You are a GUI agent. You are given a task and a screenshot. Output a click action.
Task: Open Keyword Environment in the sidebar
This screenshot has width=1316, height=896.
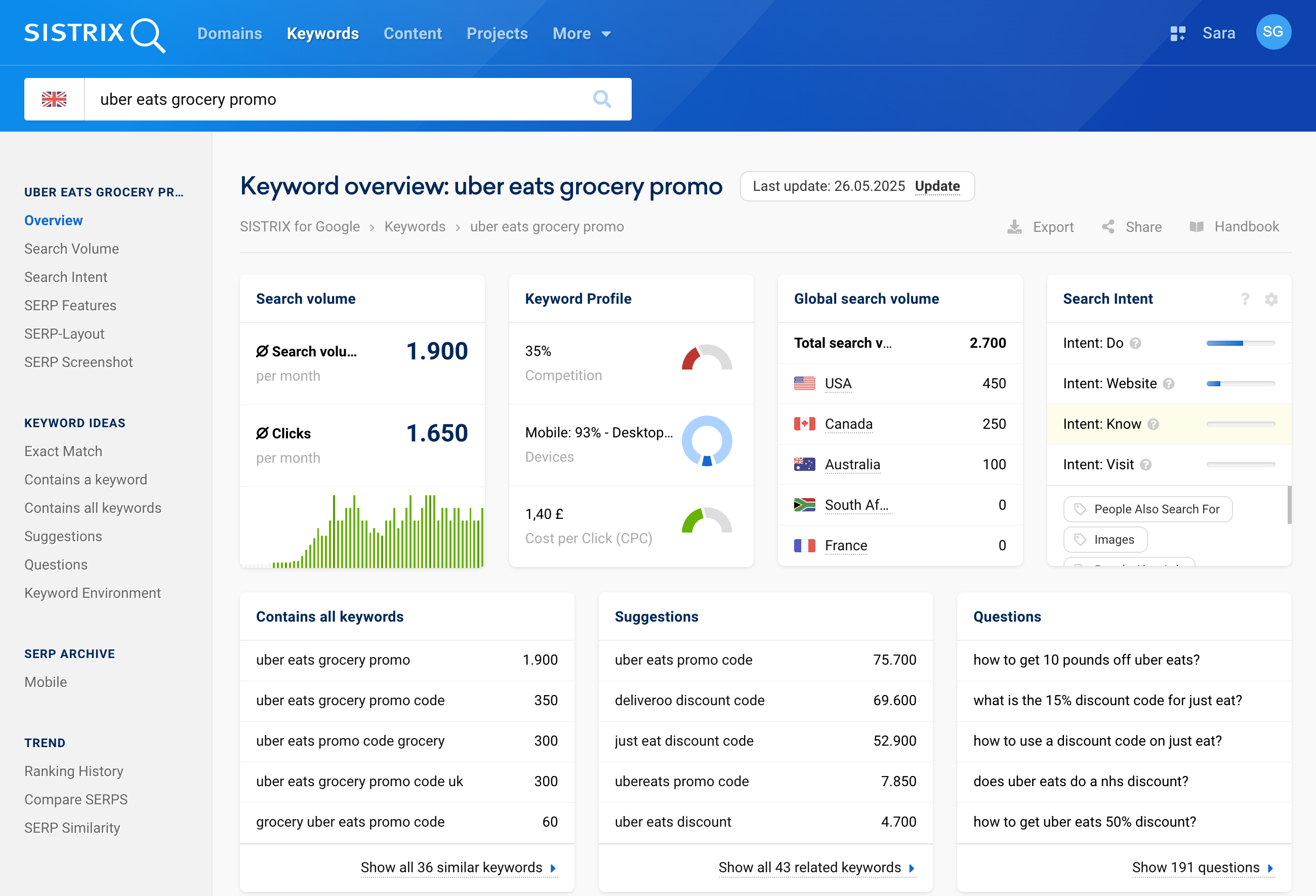tap(92, 594)
